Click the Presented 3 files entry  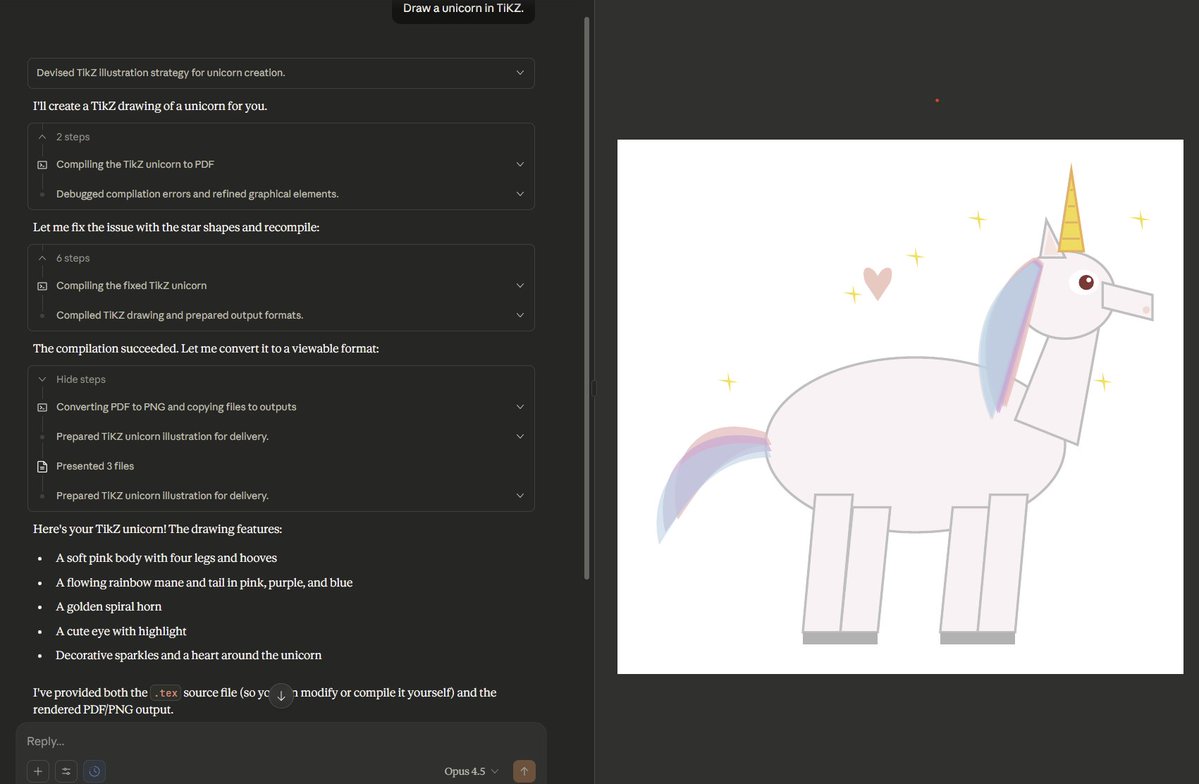(95, 466)
